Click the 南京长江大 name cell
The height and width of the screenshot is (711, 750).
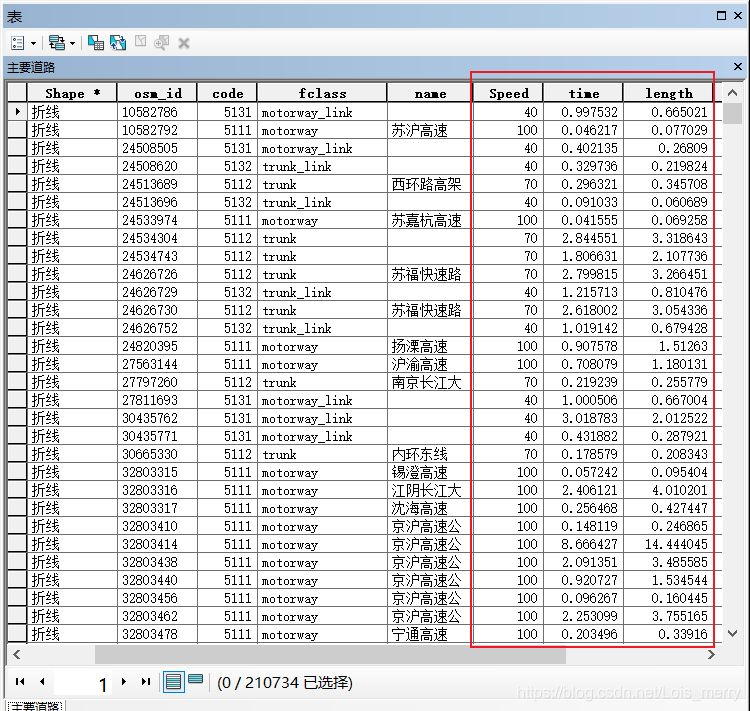click(x=429, y=382)
